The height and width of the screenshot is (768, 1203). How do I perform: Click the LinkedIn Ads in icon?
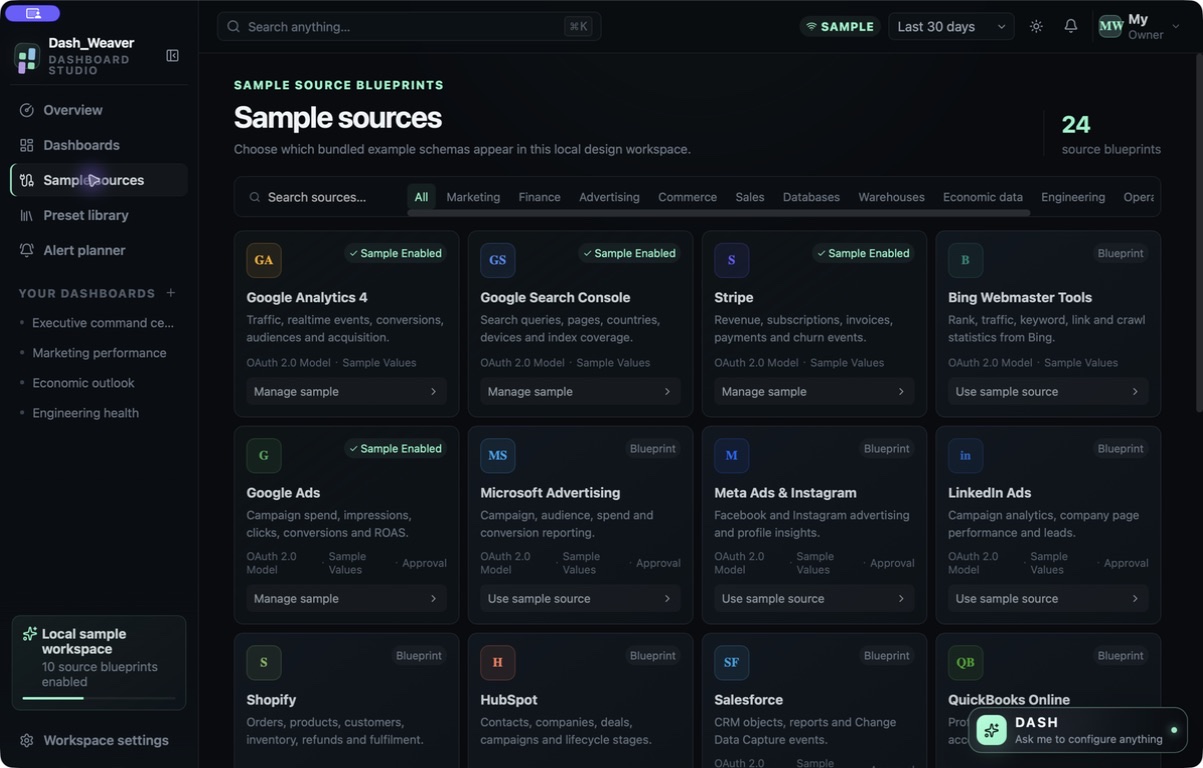tap(965, 455)
